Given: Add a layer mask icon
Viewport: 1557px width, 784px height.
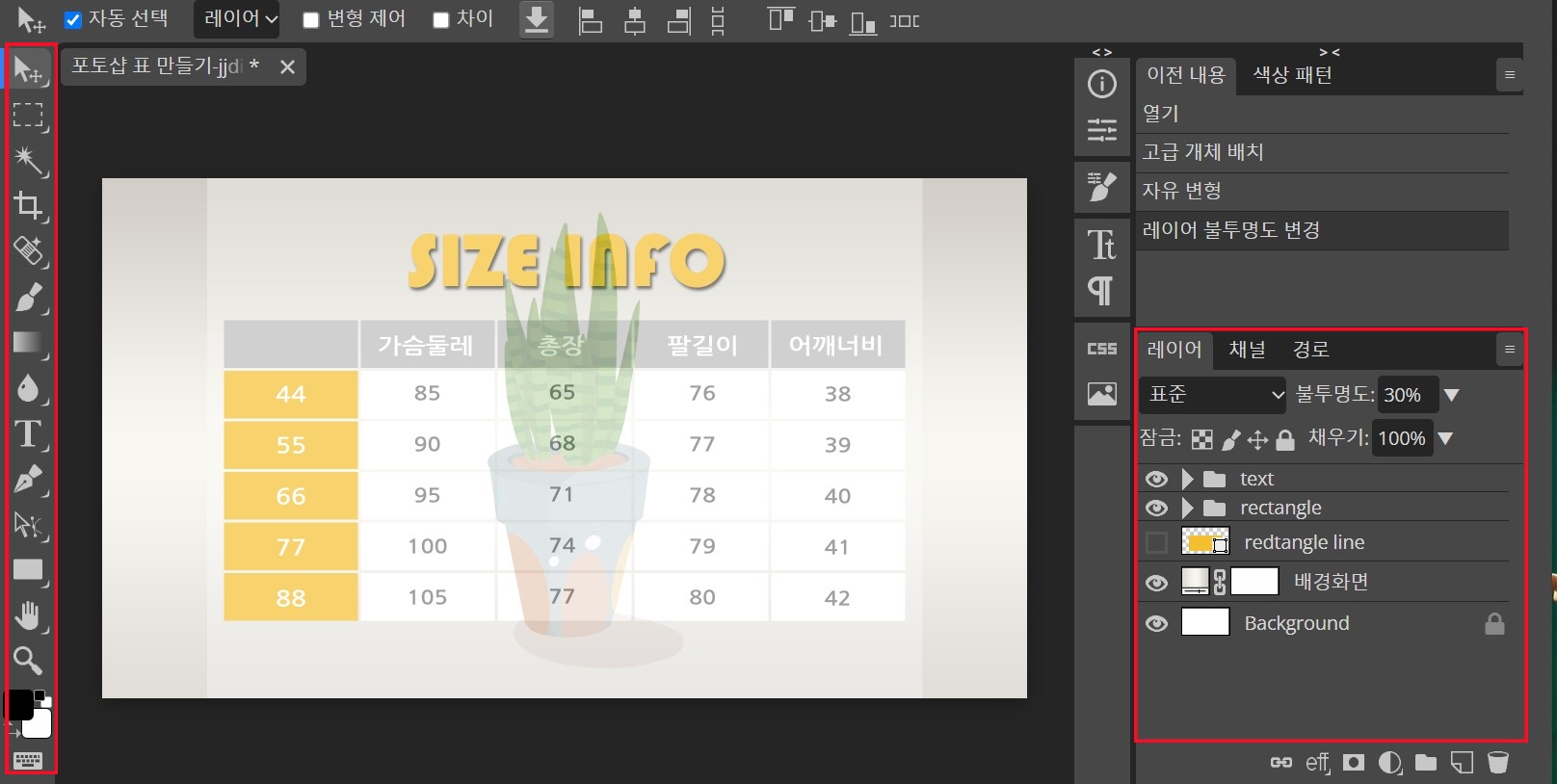Looking at the screenshot, I should (x=1354, y=763).
